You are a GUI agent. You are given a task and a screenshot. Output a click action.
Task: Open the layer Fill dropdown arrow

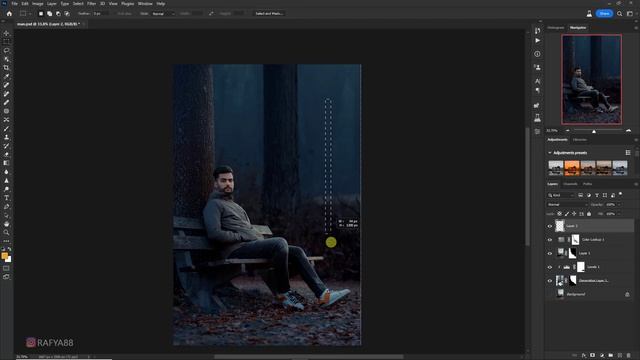619,214
